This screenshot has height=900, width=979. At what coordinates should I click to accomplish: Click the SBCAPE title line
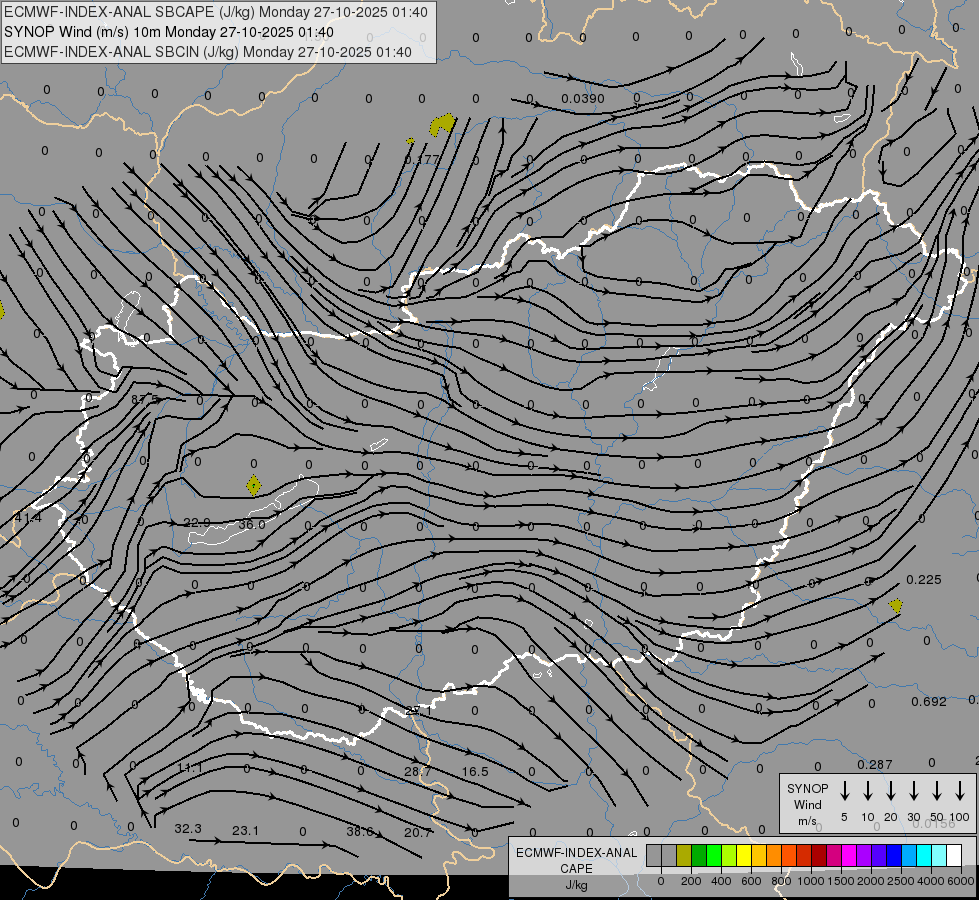(x=216, y=12)
